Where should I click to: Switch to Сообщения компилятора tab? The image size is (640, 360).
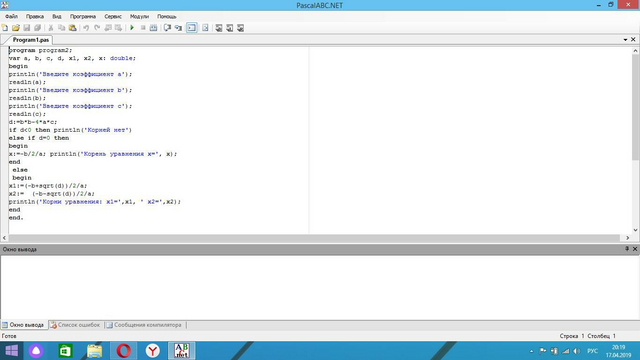pos(144,325)
